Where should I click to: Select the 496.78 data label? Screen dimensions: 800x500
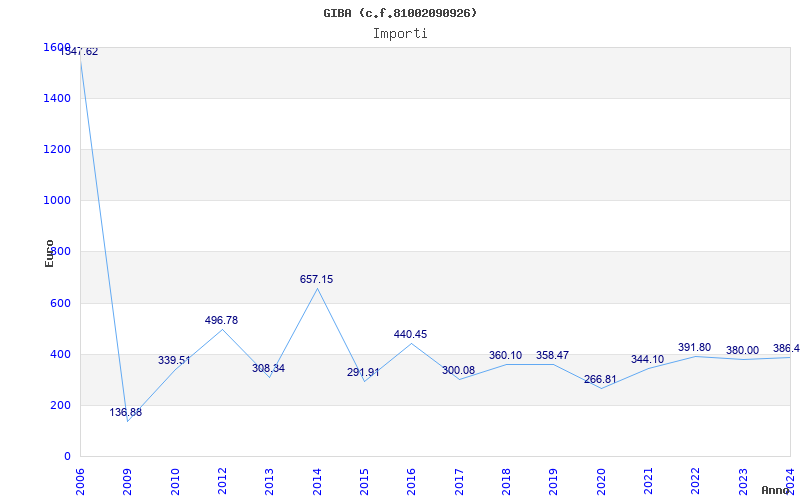[x=221, y=320]
